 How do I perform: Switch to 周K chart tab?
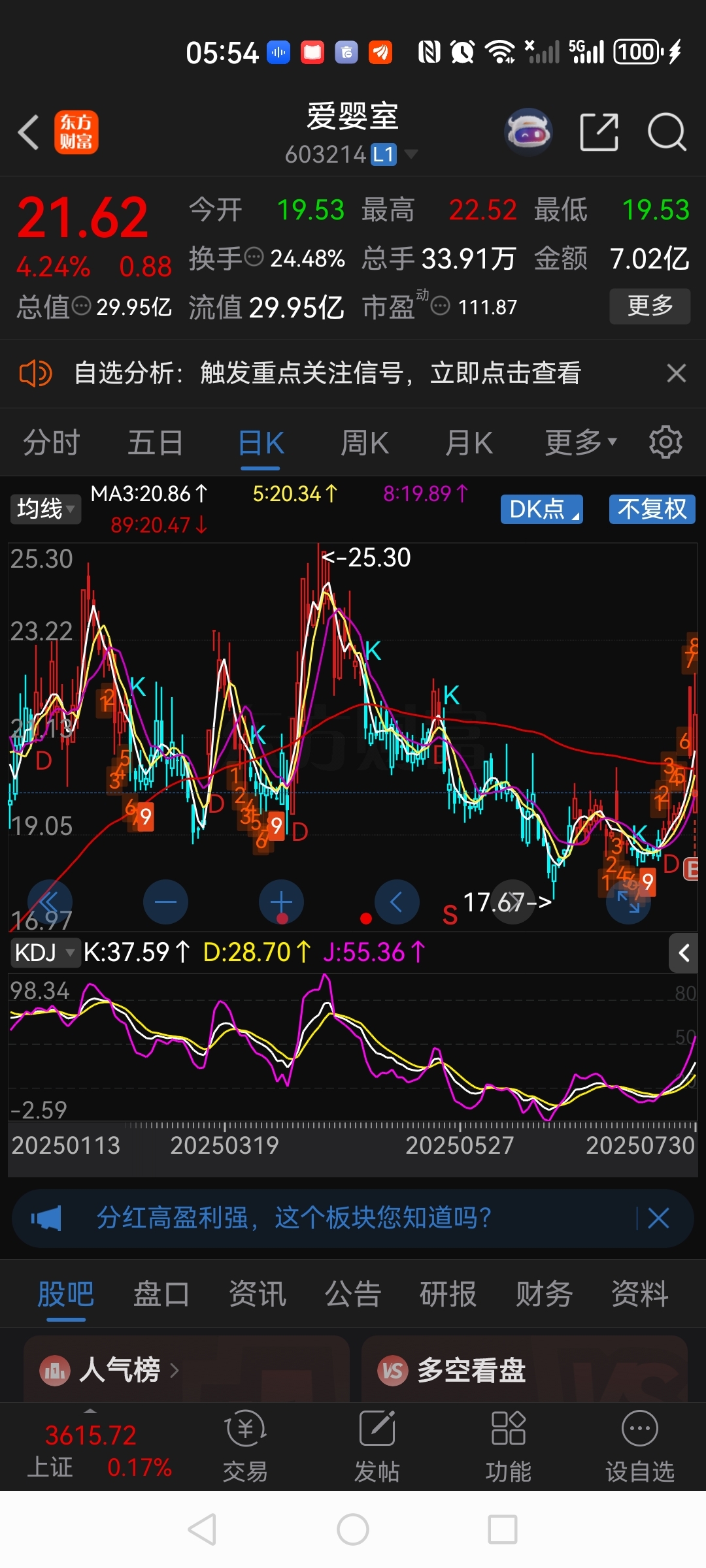tap(365, 442)
